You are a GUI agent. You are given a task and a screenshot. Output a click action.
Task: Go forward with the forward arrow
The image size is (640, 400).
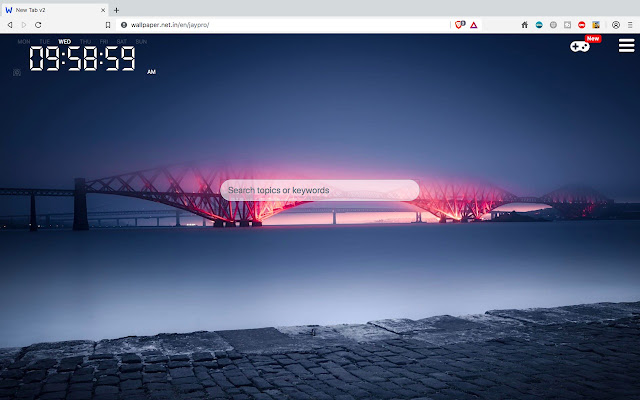[24, 25]
